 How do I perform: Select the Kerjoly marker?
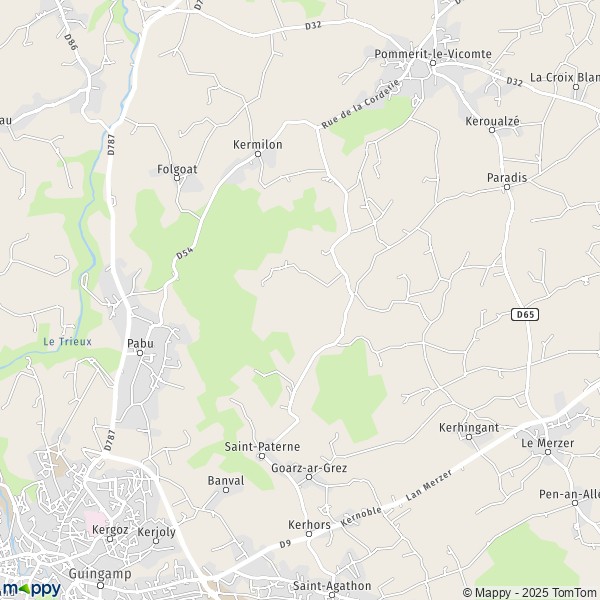[x=156, y=541]
